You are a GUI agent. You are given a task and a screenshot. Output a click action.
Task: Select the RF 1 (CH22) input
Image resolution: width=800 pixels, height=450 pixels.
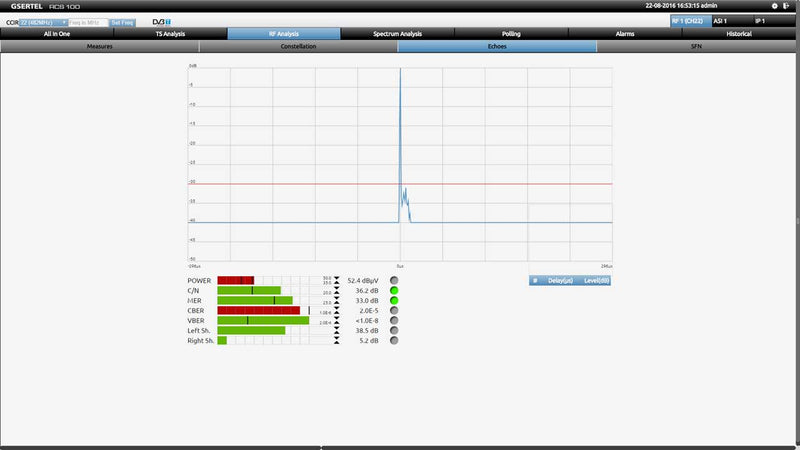[x=689, y=21]
